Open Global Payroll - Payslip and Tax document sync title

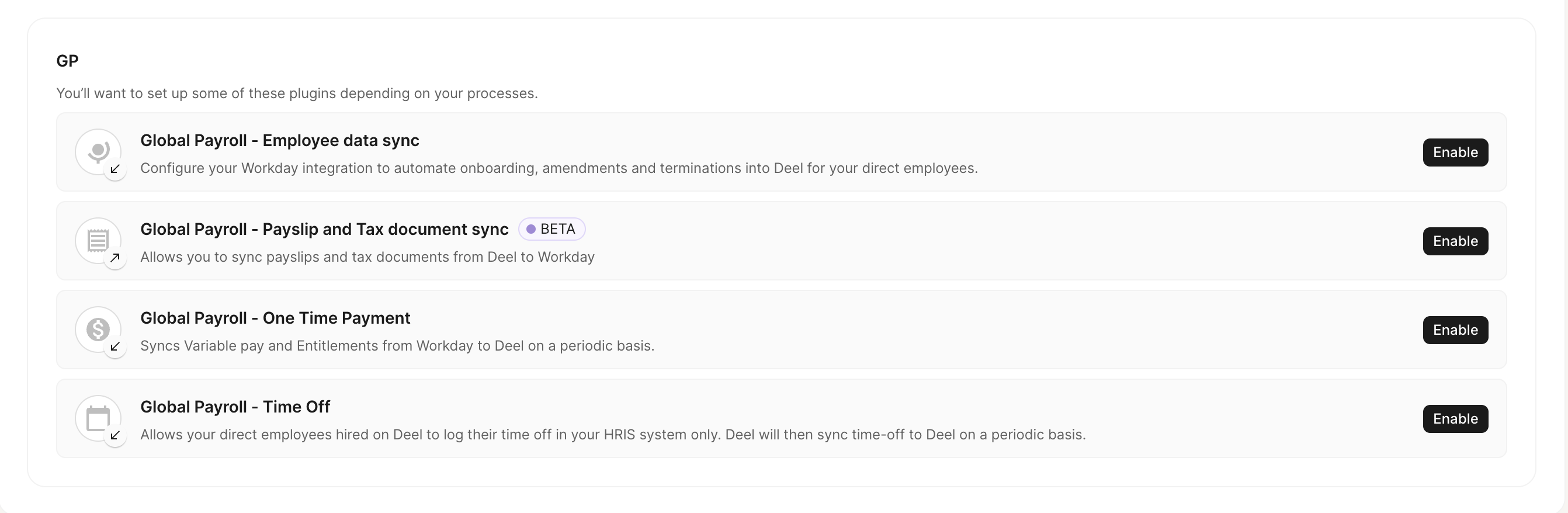(324, 230)
